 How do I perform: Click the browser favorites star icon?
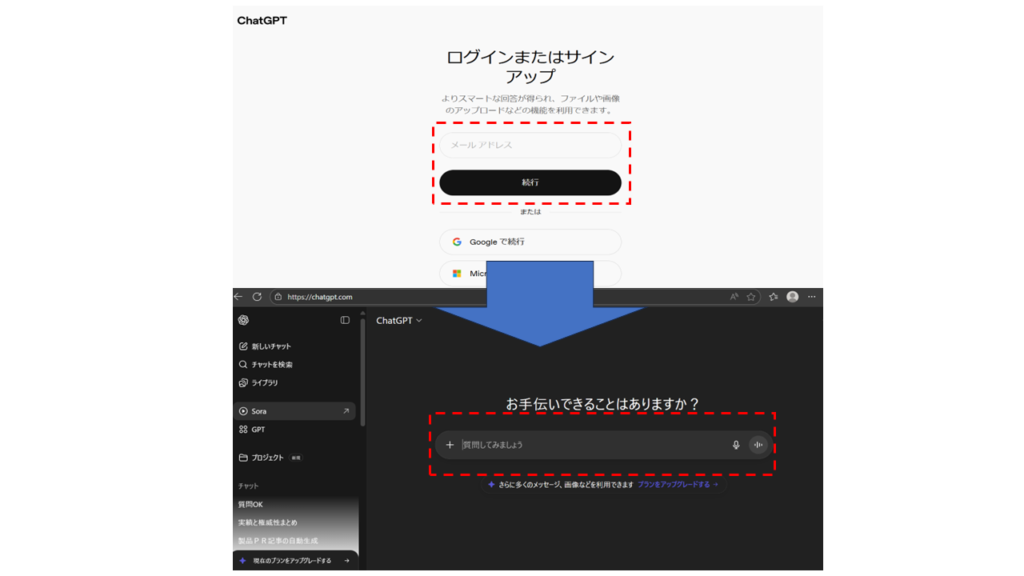point(751,297)
